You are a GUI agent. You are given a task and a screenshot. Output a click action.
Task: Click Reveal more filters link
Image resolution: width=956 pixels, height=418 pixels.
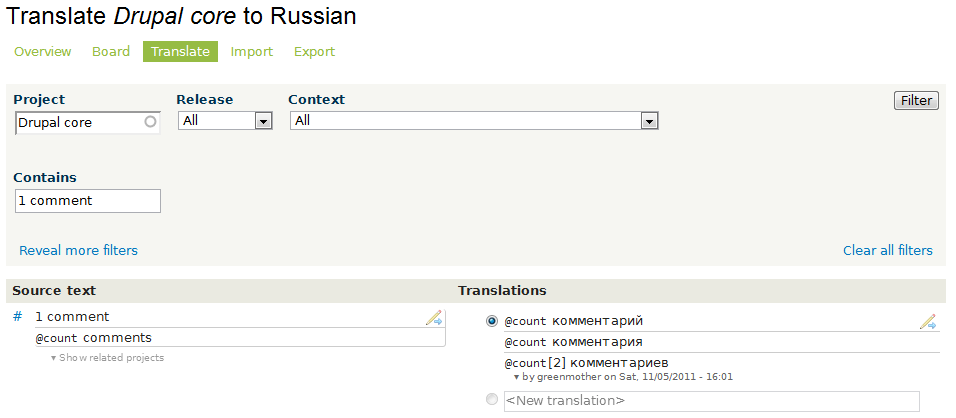[79, 251]
